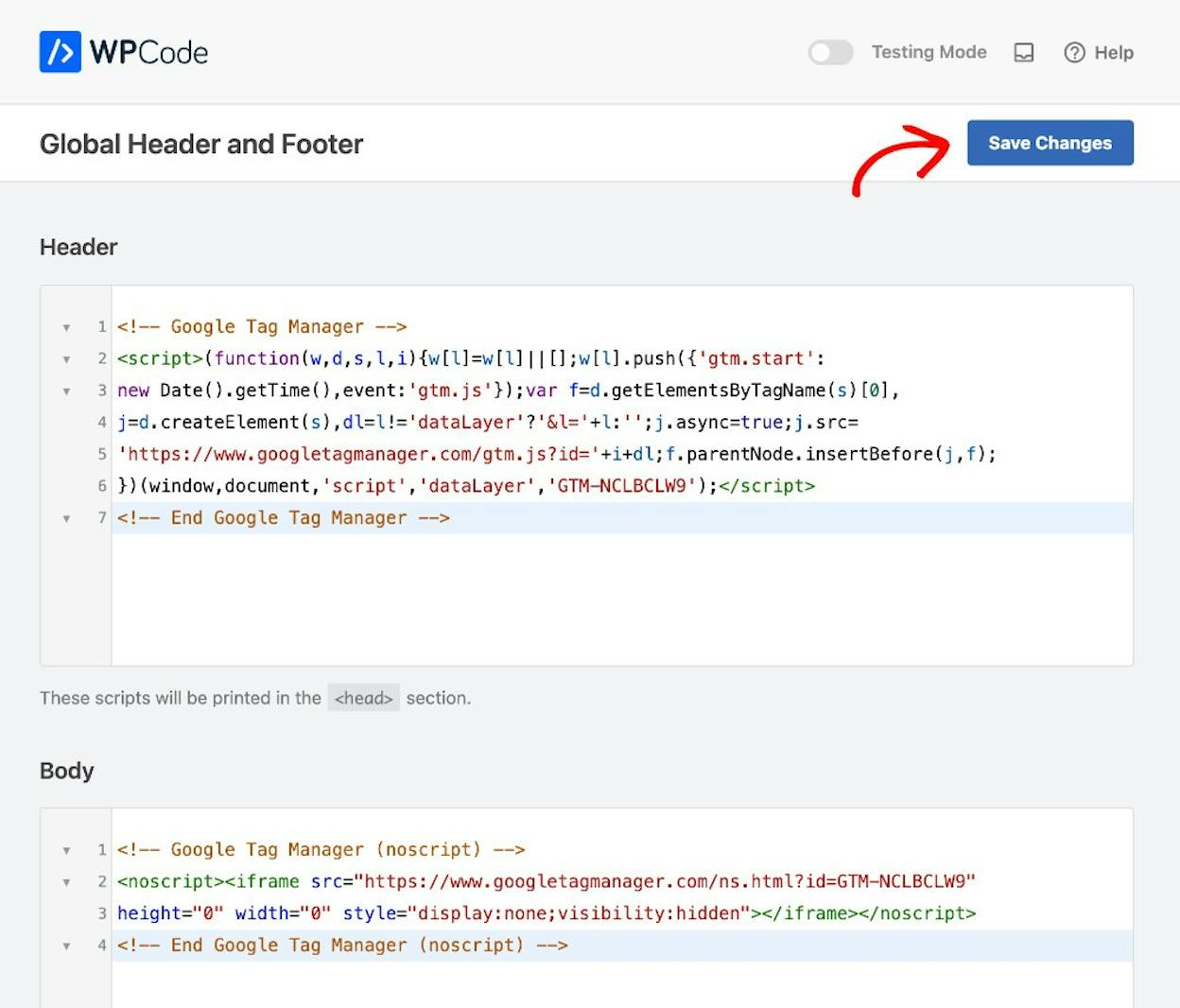This screenshot has width=1180, height=1008.
Task: Click the 'Testing Mode' label
Action: (929, 53)
